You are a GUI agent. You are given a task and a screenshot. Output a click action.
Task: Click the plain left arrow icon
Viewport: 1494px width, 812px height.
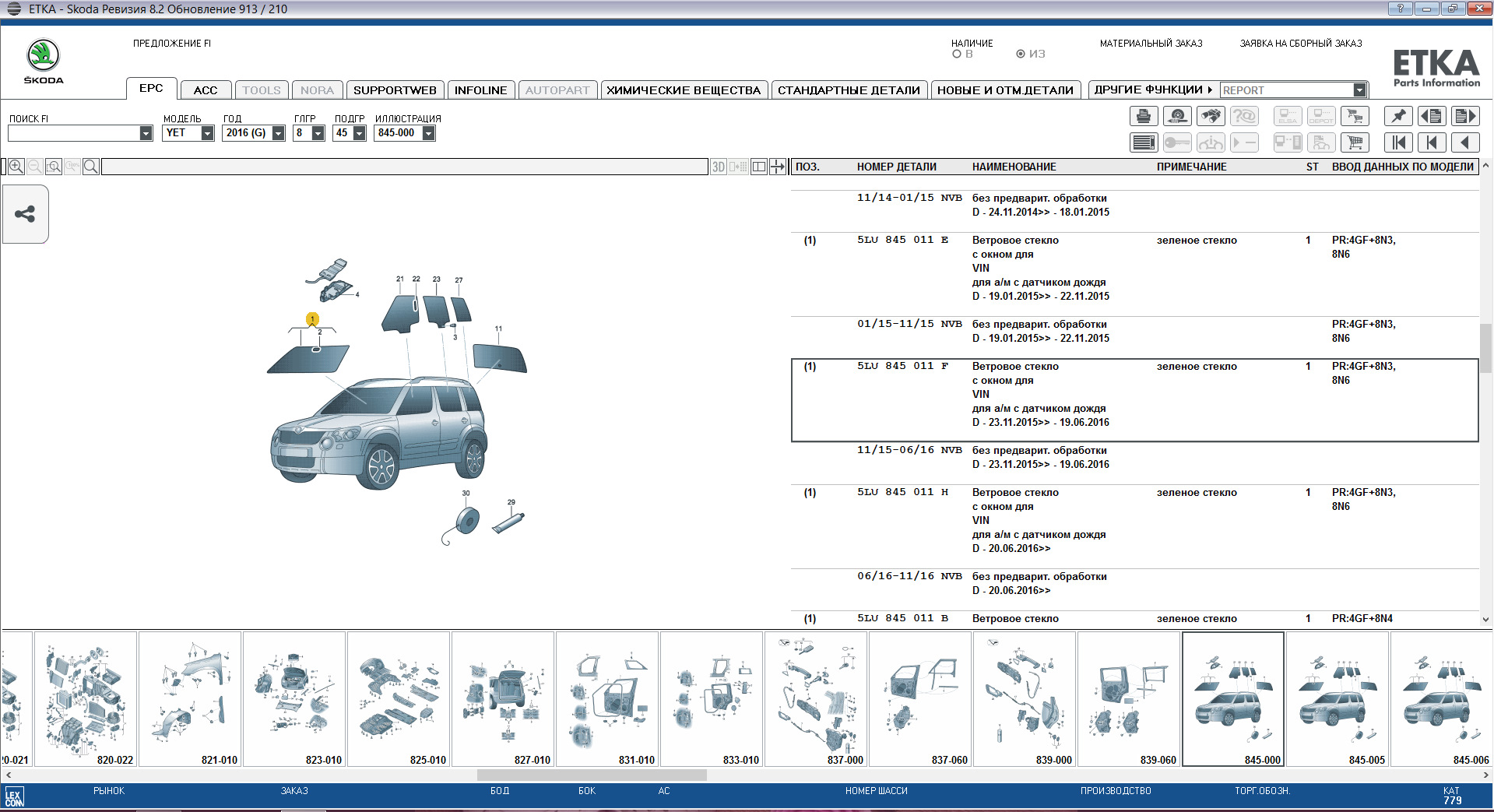point(1465,142)
